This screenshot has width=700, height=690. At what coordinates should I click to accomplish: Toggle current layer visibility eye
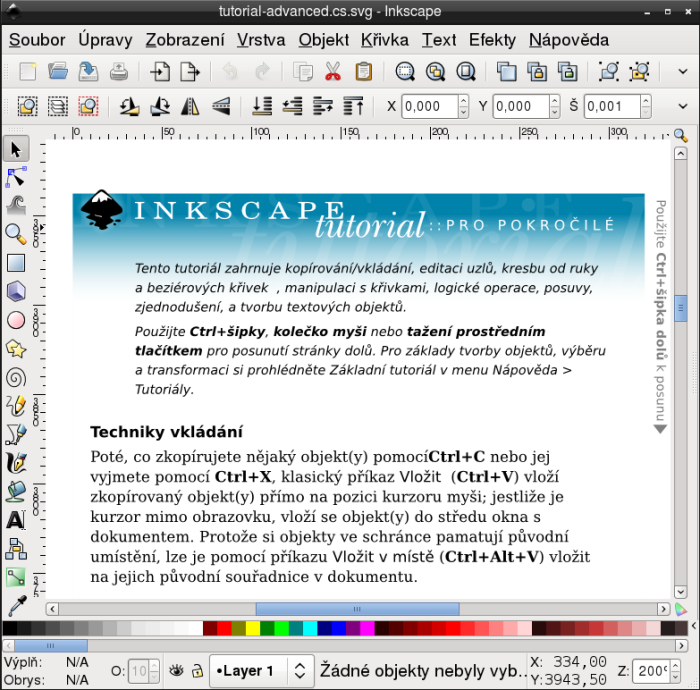pyautogui.click(x=176, y=670)
